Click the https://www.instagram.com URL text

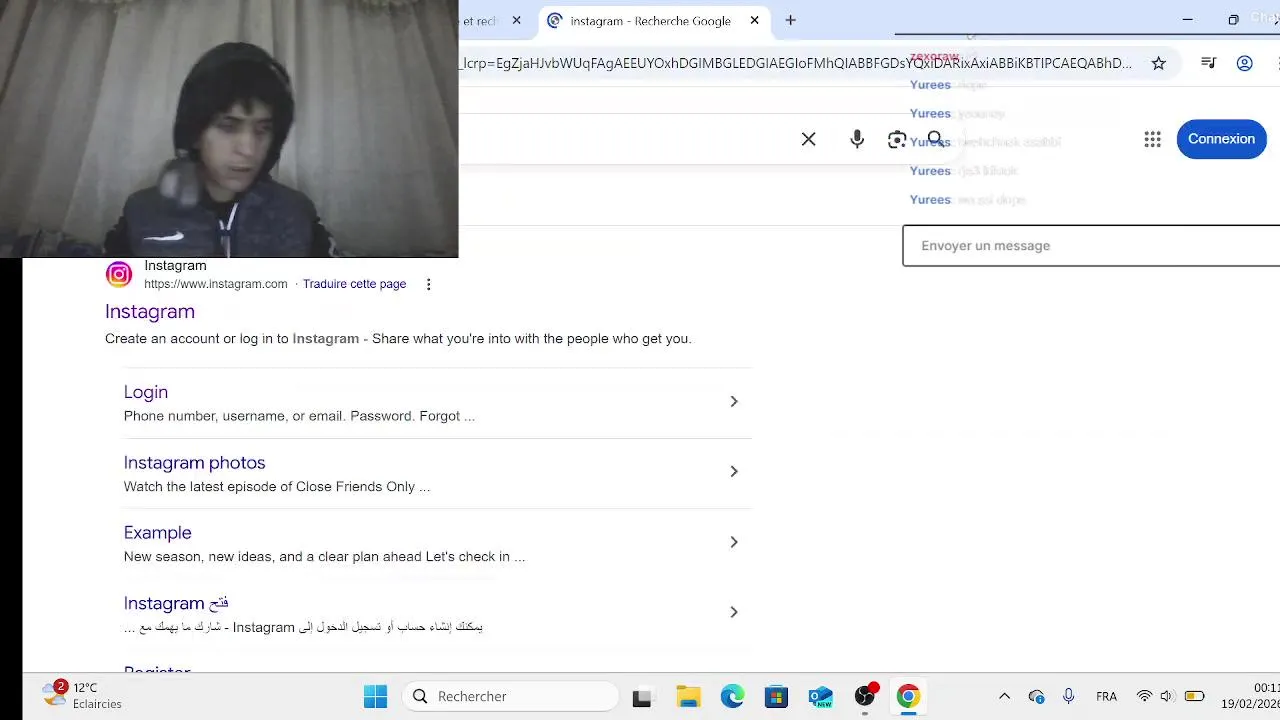[216, 284]
